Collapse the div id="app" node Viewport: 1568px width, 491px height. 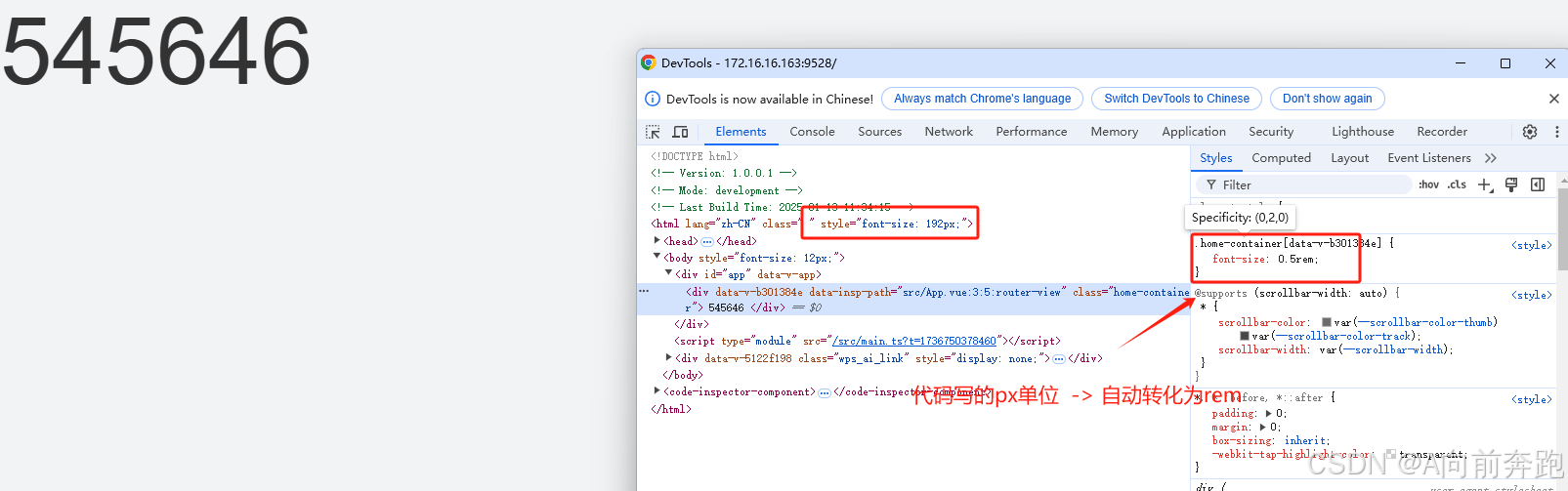click(668, 273)
